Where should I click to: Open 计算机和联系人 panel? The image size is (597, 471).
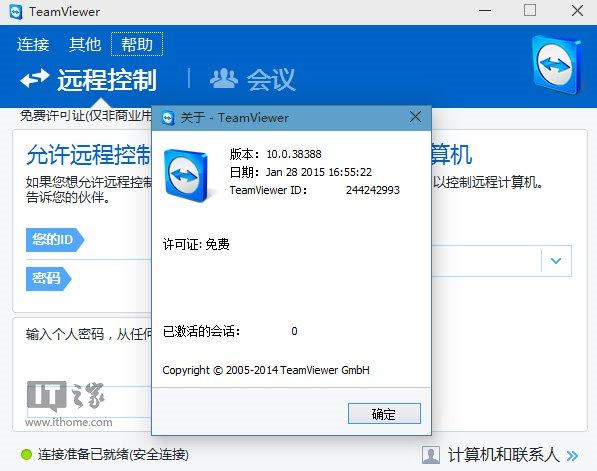[x=503, y=455]
